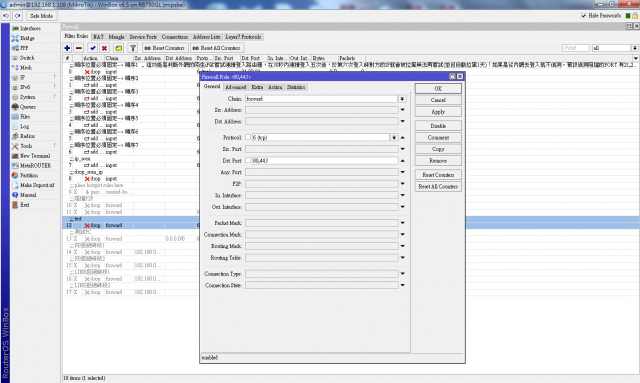Viewport: 640px width, 383px height.
Task: Click the lock icon beside Hide Passwords
Action: click(x=635, y=16)
